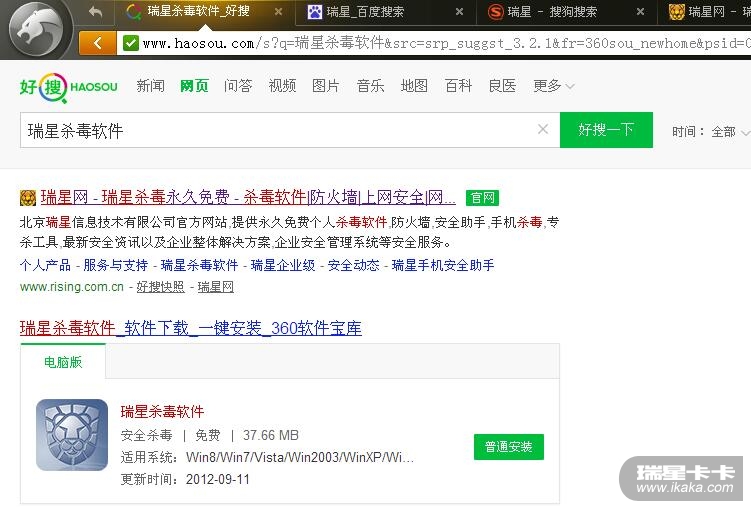Click the 好搜一下 search button

[606, 130]
